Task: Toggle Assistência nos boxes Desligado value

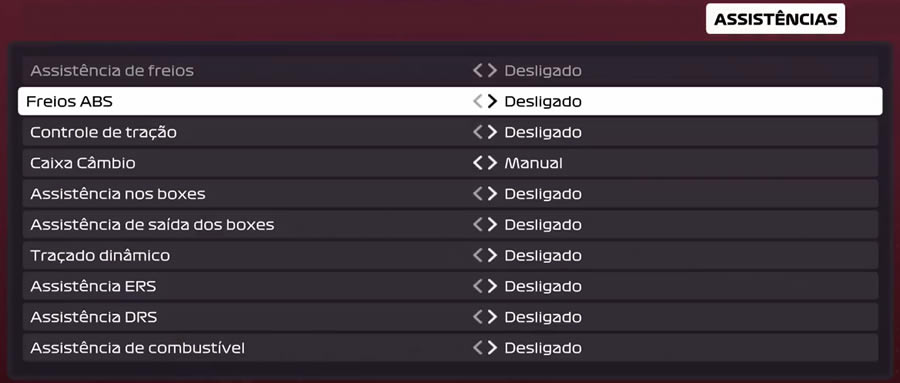Action: 543,194
